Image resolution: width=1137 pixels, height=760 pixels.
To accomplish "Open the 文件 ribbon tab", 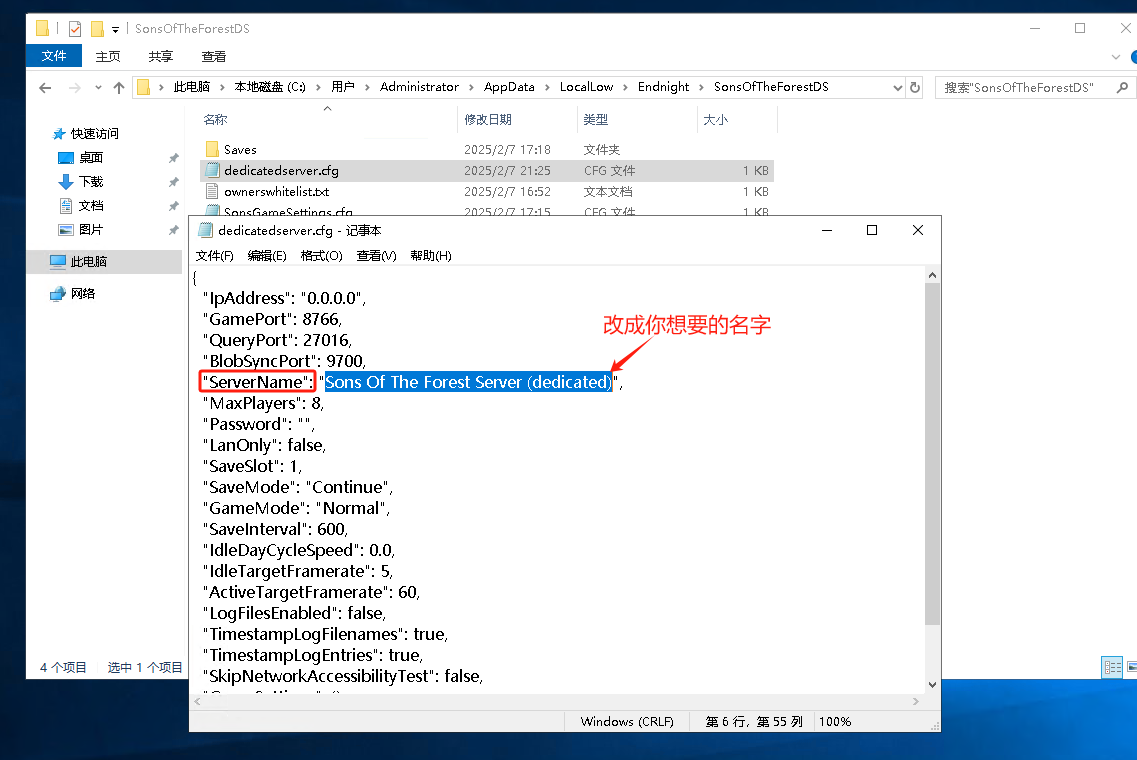I will pyautogui.click(x=54, y=56).
